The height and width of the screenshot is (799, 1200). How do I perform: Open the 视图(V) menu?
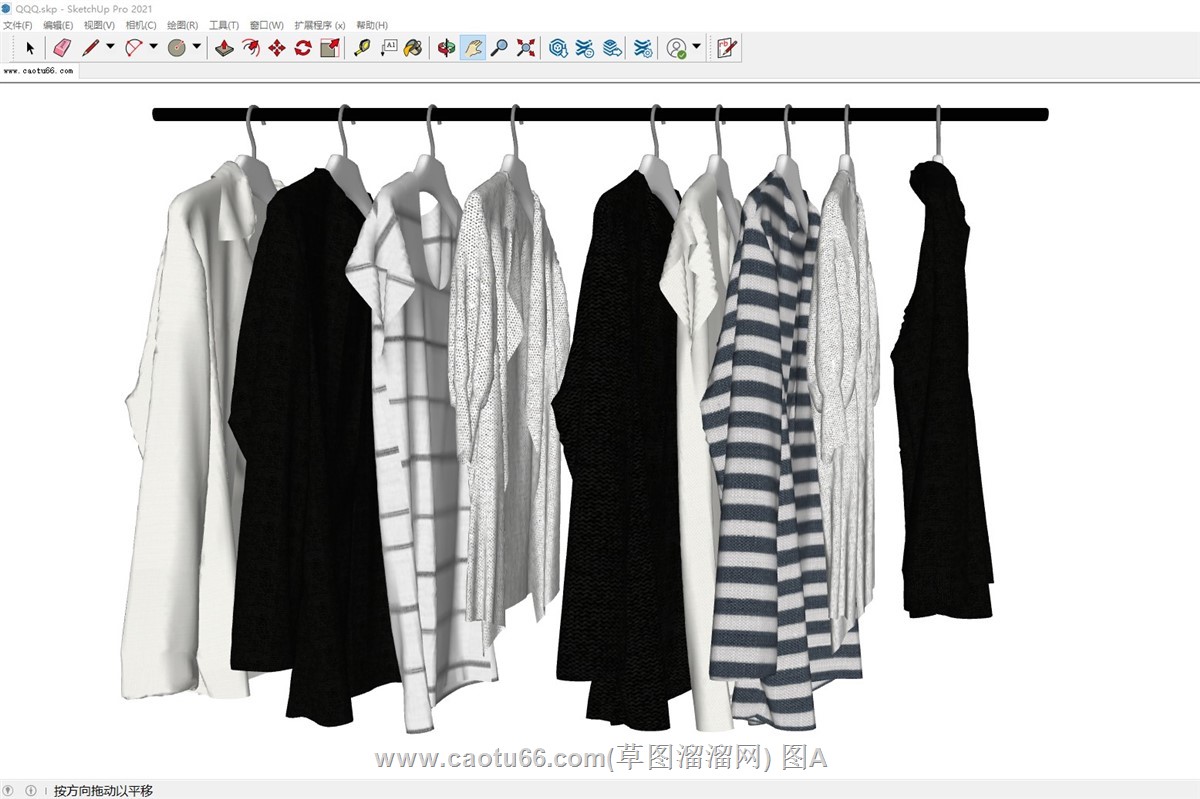(x=99, y=25)
